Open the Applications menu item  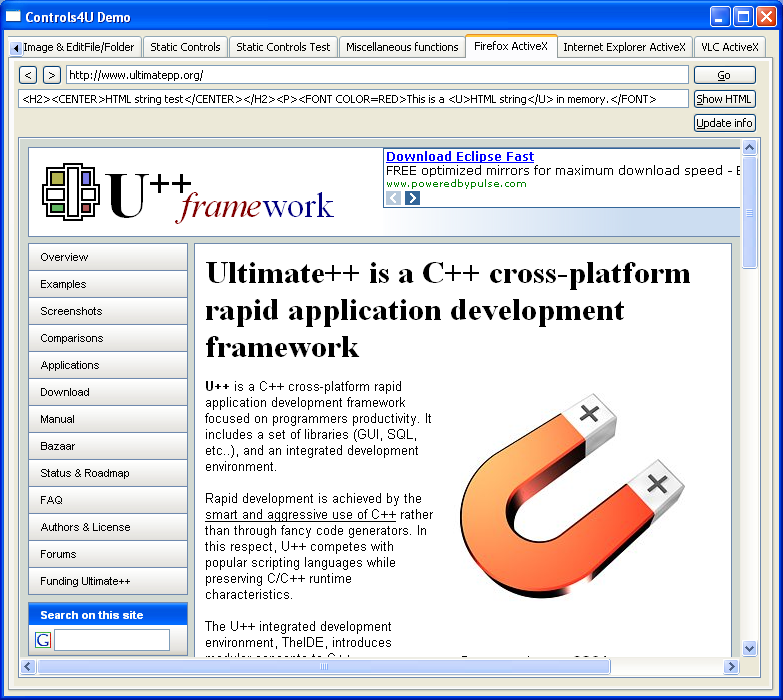point(108,365)
